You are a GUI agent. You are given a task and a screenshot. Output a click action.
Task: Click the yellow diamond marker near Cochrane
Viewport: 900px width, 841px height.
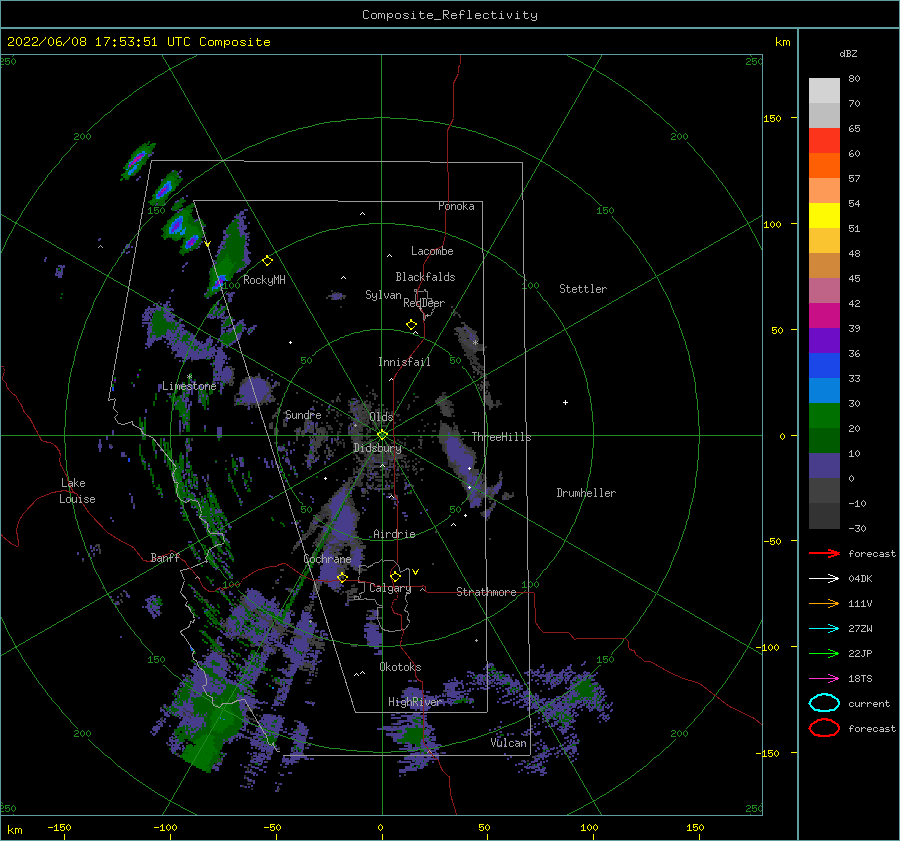tap(342, 577)
